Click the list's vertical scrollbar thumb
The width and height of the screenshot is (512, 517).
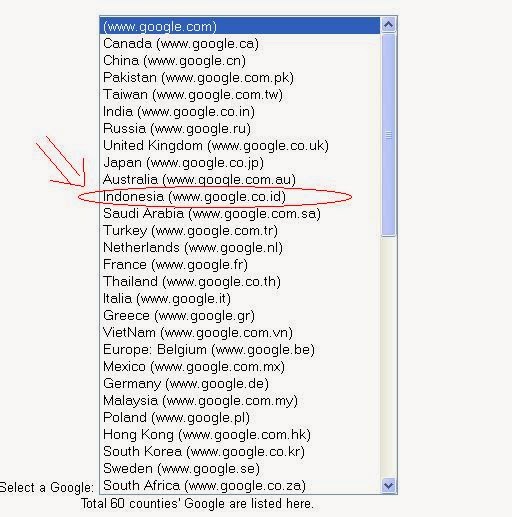(388, 135)
